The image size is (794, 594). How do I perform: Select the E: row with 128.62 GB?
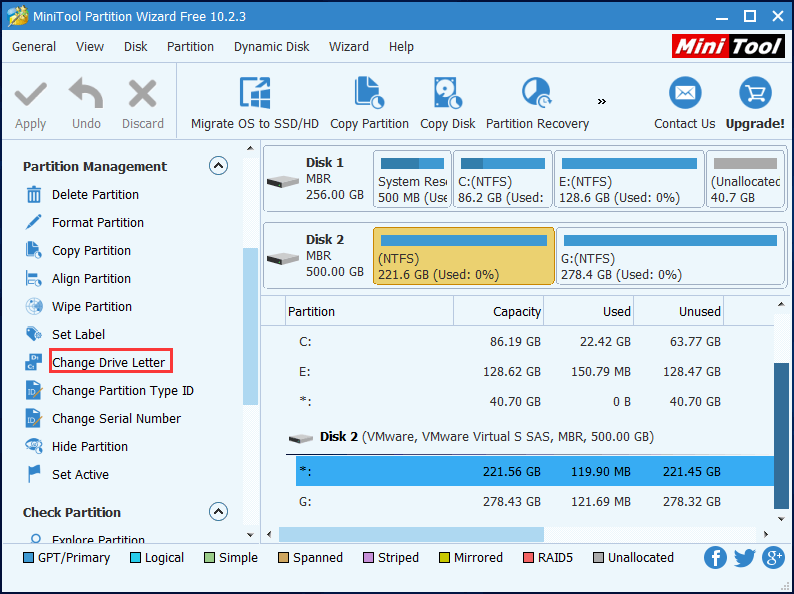coord(534,372)
